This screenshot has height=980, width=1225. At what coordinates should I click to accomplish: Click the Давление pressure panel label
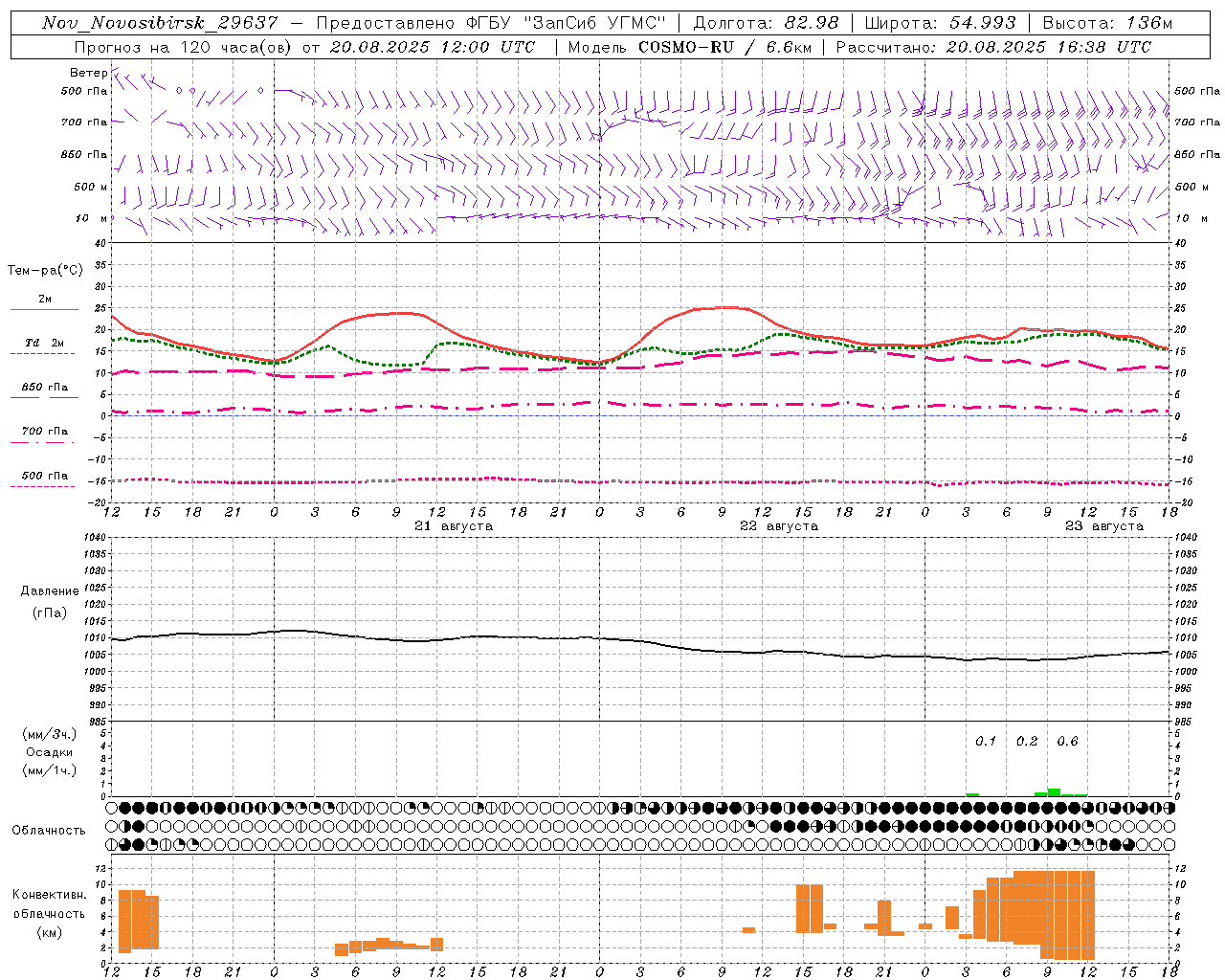[50, 591]
